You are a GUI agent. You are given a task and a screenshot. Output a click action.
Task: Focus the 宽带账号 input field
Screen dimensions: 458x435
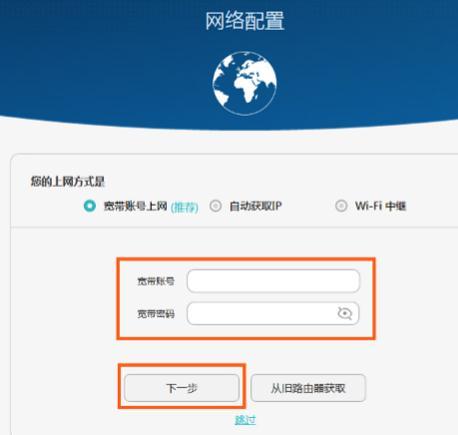(273, 281)
